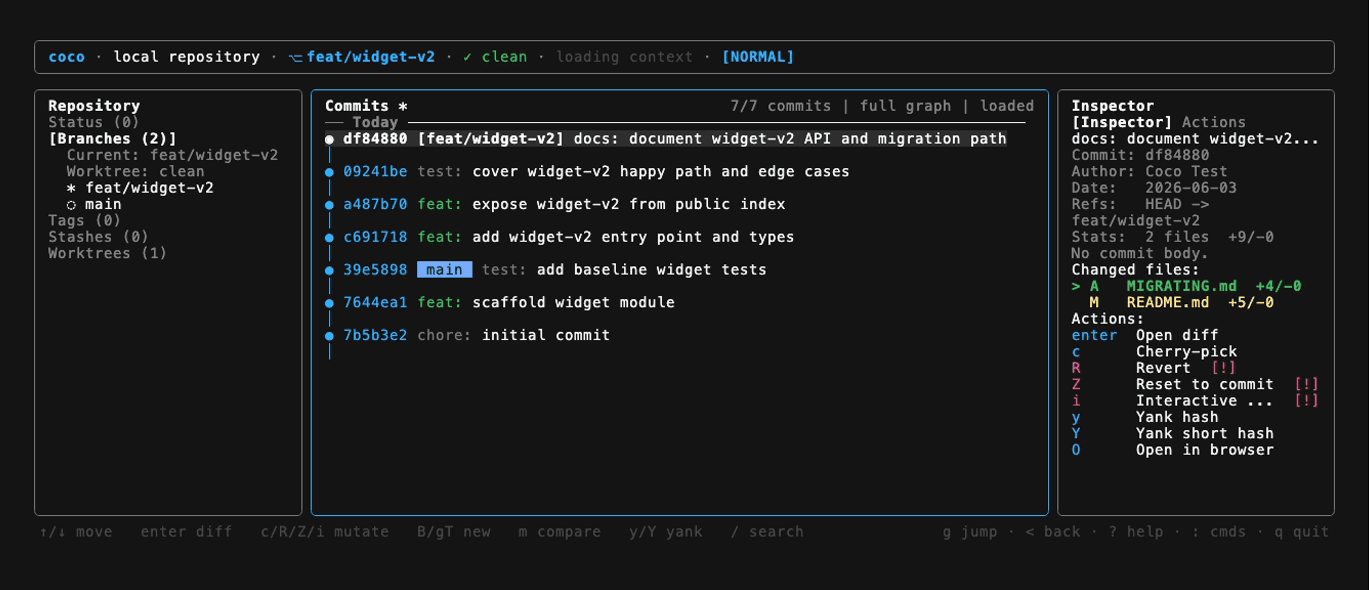The image size is (1369, 590).
Task: Select commit df84880 docs row
Action: click(666, 139)
